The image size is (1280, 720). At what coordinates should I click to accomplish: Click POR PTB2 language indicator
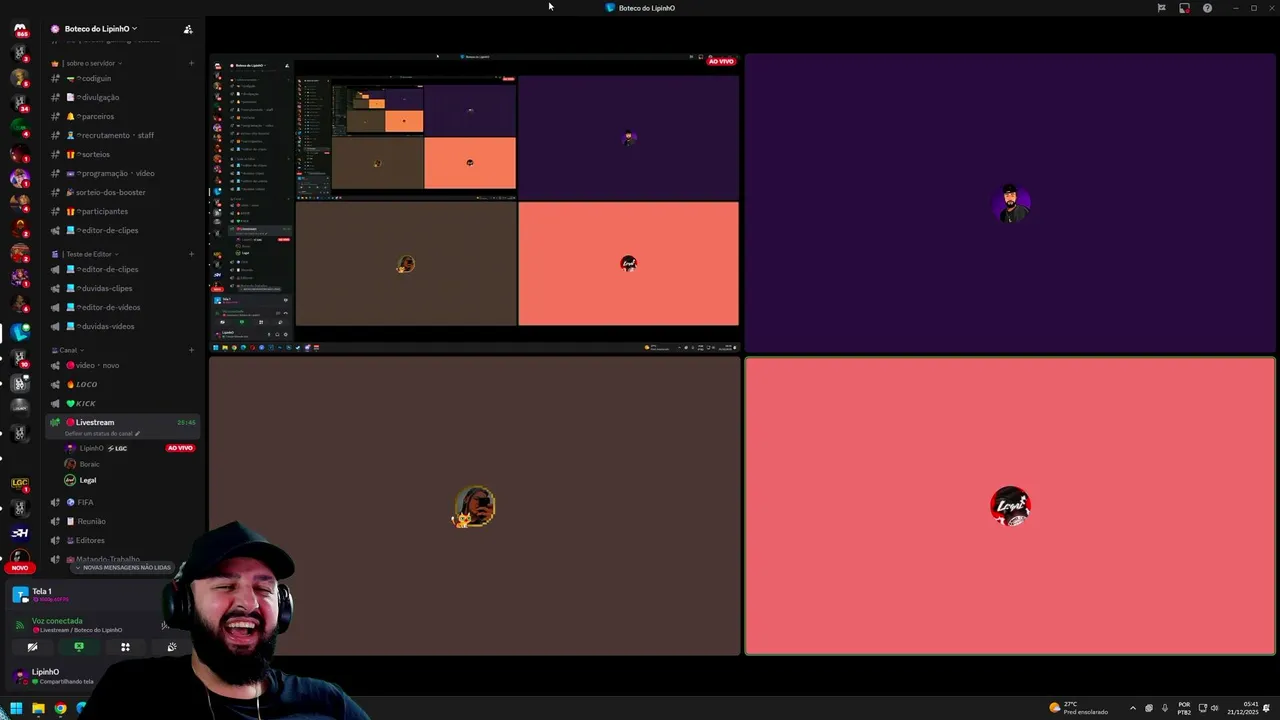pos(1184,708)
